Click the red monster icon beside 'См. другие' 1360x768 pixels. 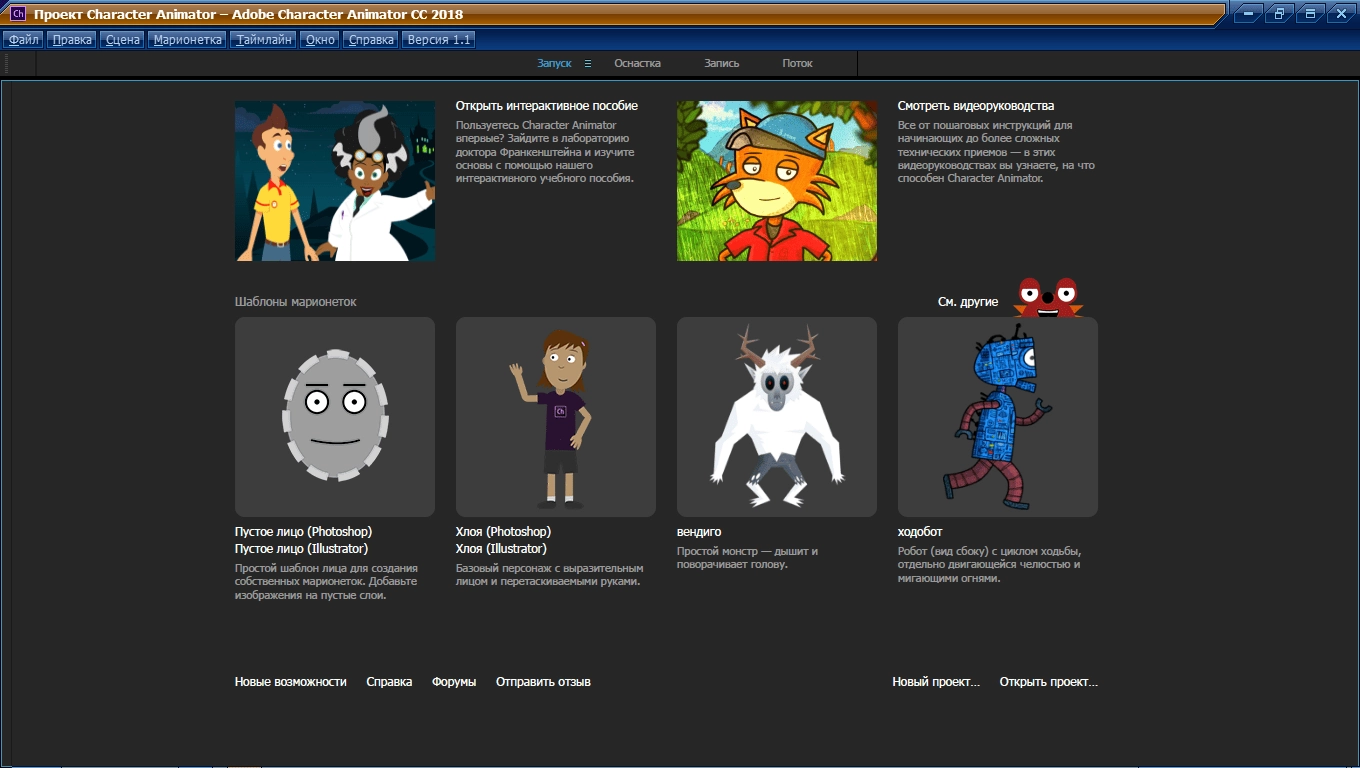tap(1048, 298)
